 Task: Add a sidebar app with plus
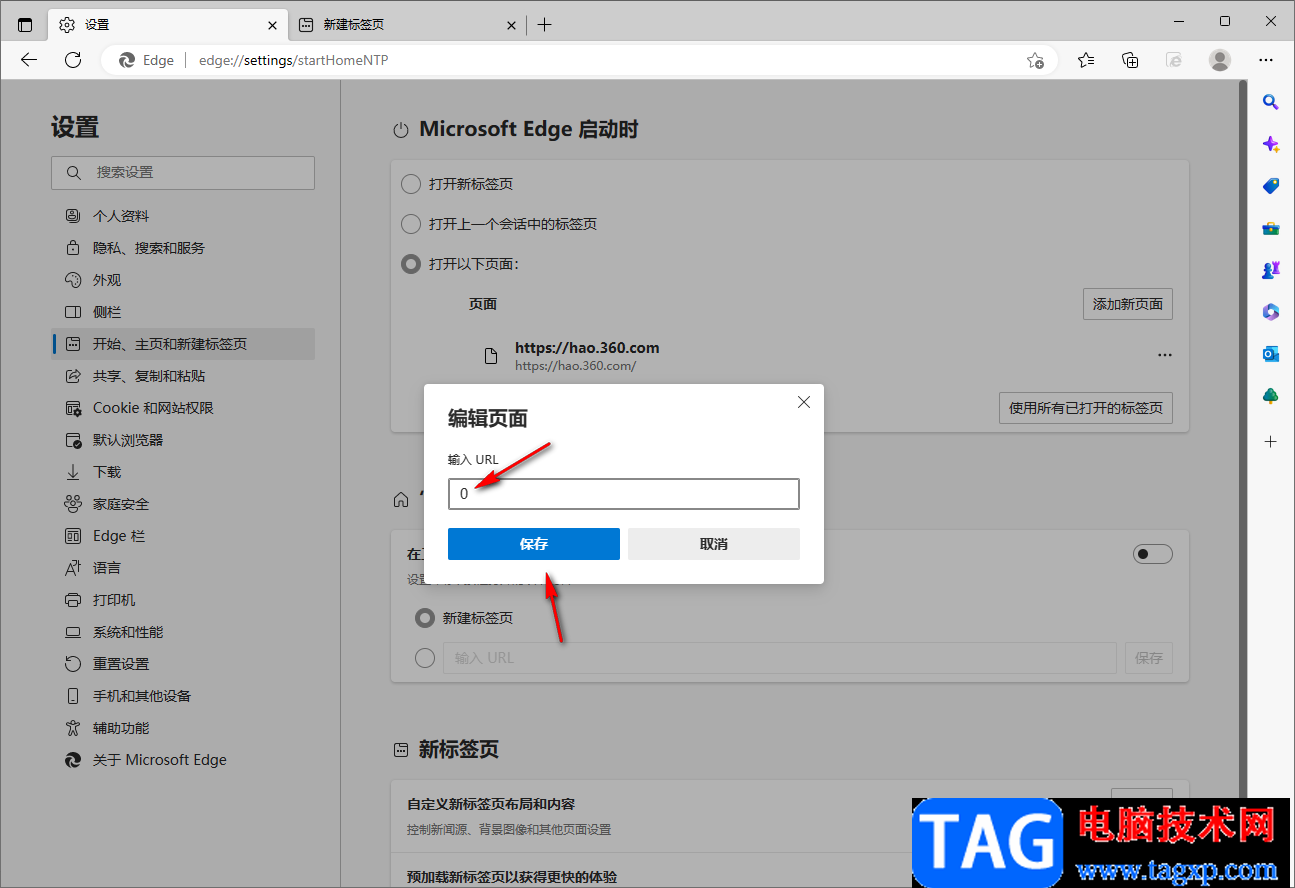pyautogui.click(x=1271, y=441)
